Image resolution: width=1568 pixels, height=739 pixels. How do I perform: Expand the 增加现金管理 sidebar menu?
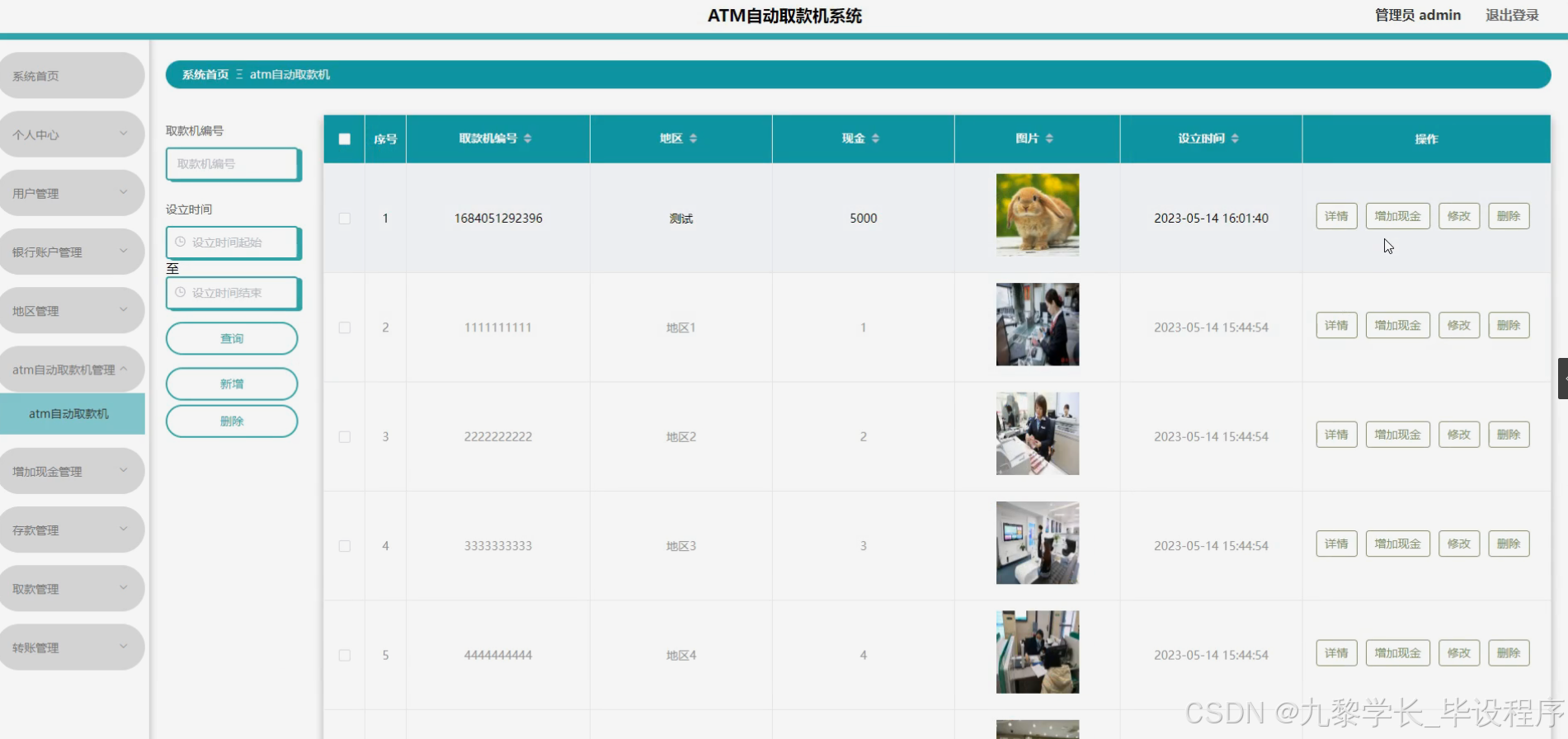(72, 471)
